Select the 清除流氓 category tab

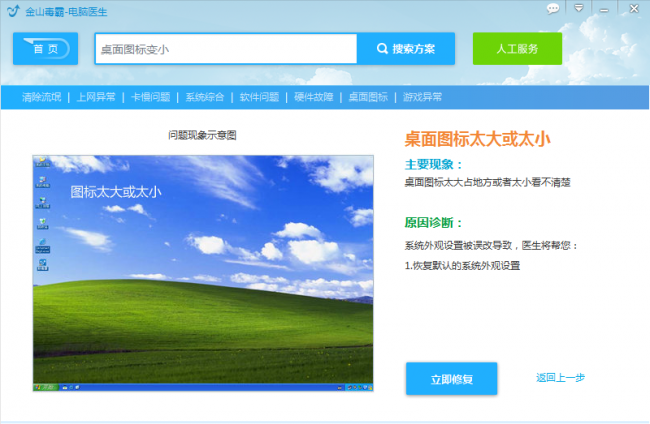(41, 97)
